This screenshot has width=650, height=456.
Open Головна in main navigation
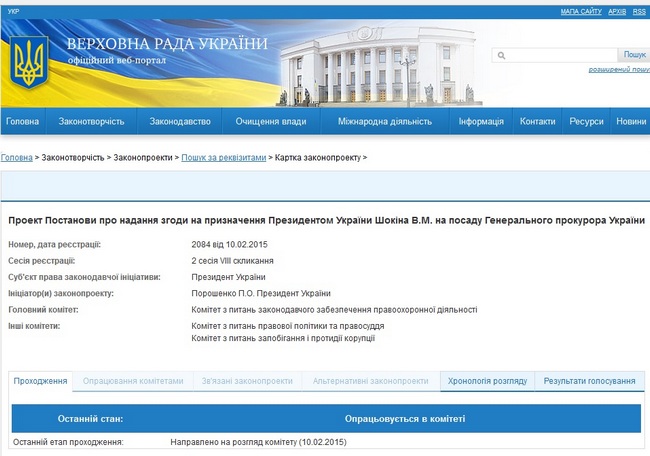(22, 121)
